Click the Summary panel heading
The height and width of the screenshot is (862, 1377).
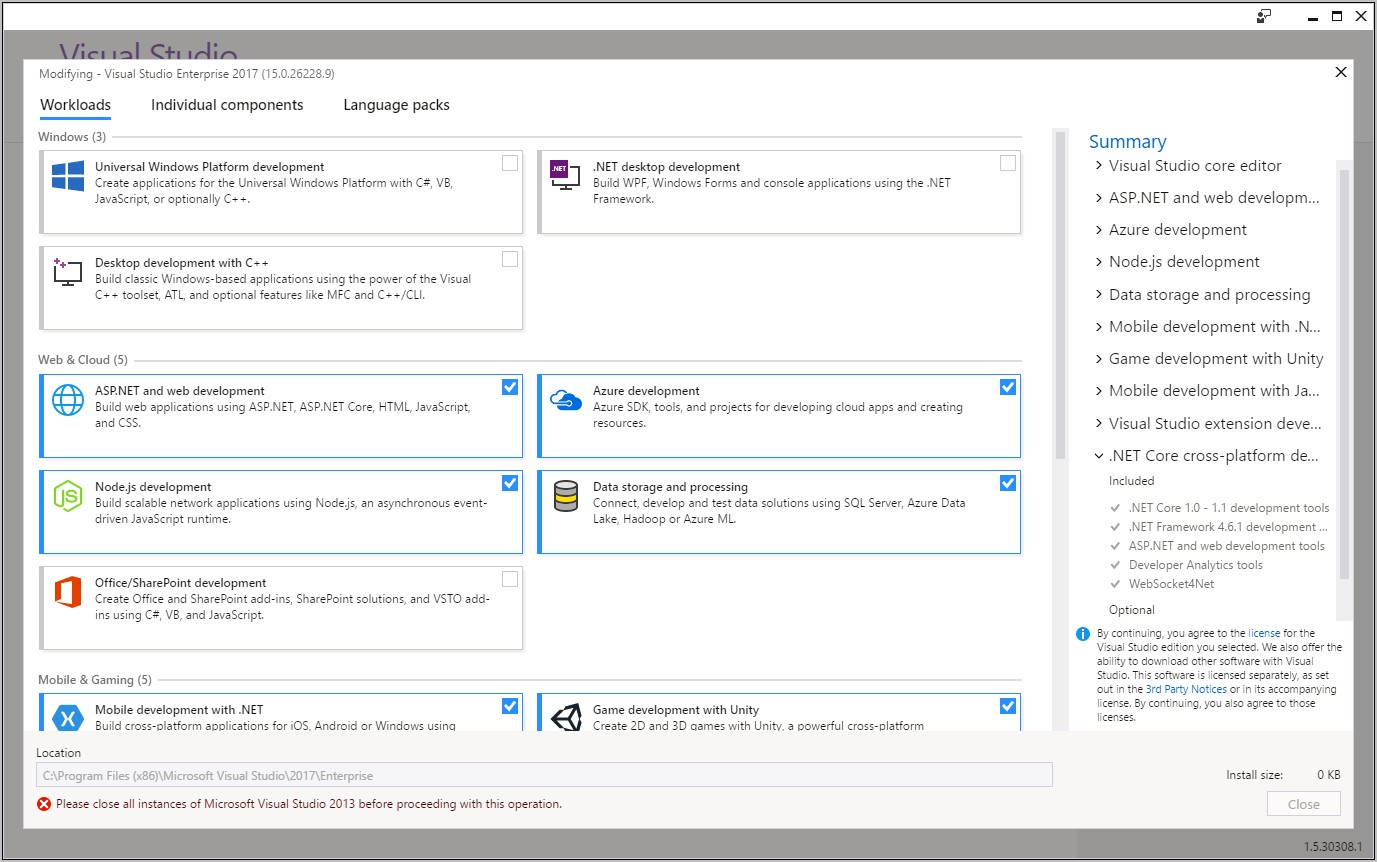(x=1128, y=142)
